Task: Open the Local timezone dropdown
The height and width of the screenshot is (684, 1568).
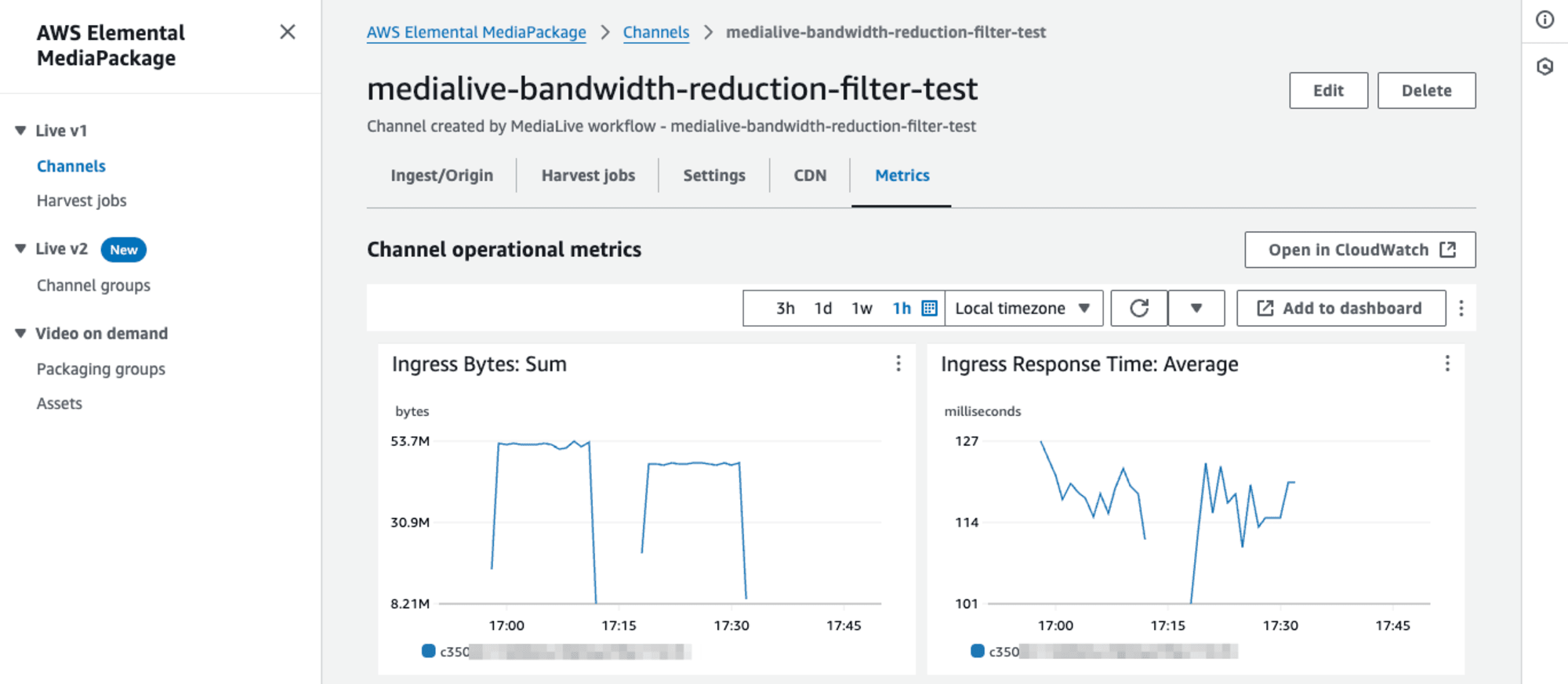Action: click(x=1023, y=308)
